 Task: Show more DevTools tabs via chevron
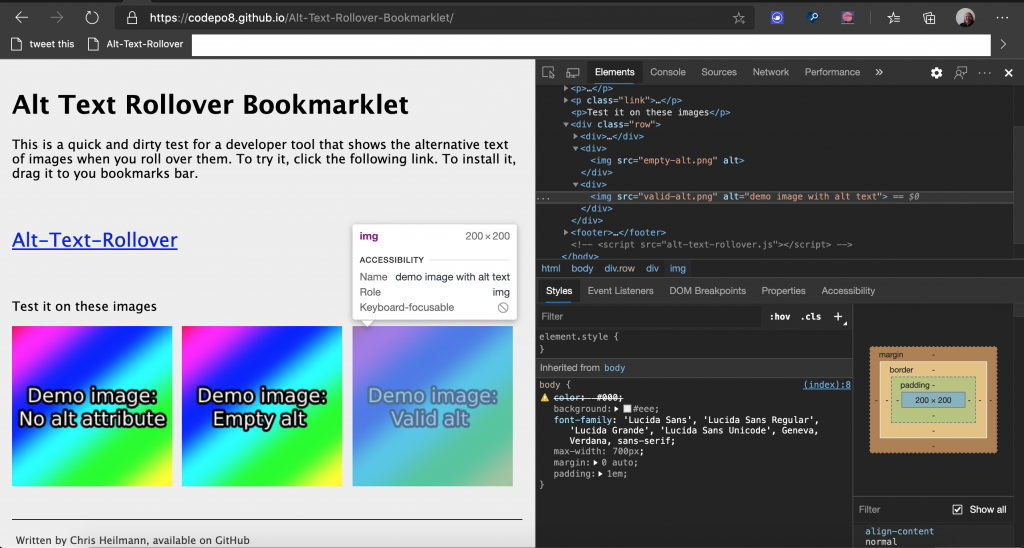tap(879, 72)
